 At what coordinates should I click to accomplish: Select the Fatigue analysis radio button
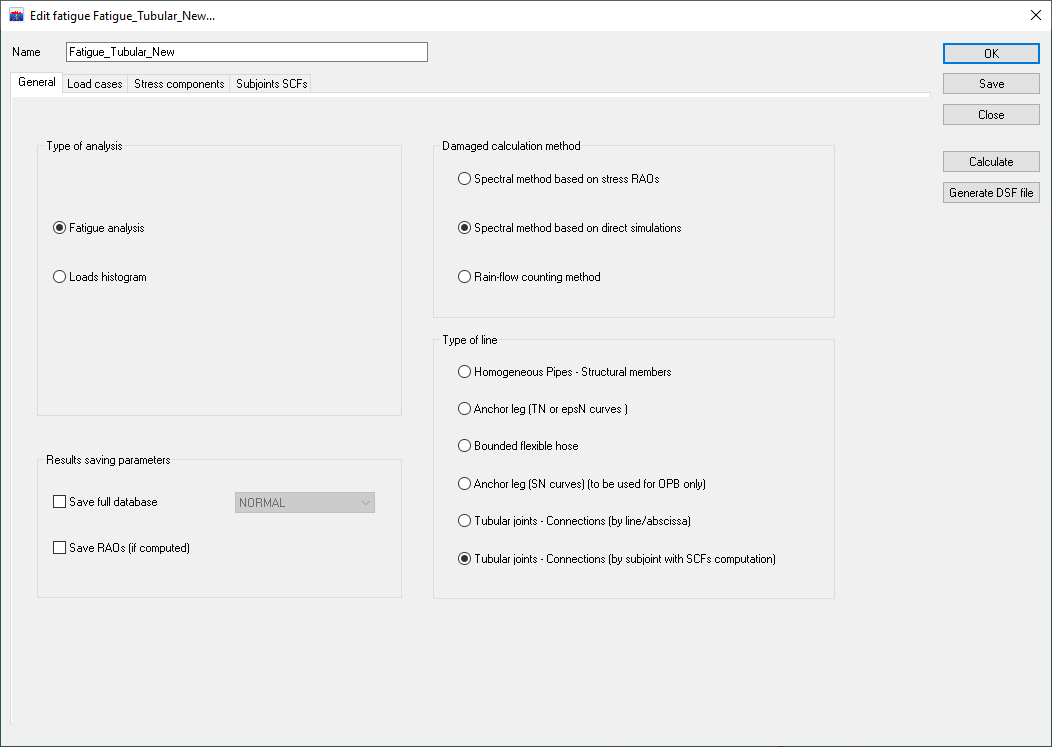(x=59, y=228)
